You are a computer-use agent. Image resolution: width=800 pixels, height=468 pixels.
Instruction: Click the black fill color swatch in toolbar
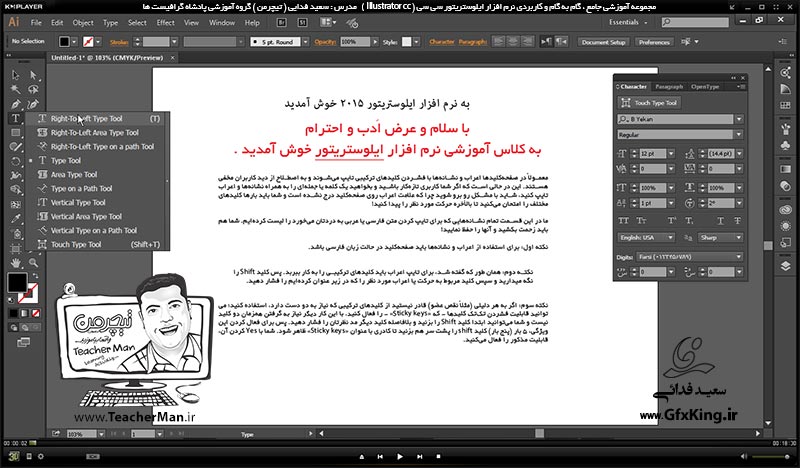point(17,282)
